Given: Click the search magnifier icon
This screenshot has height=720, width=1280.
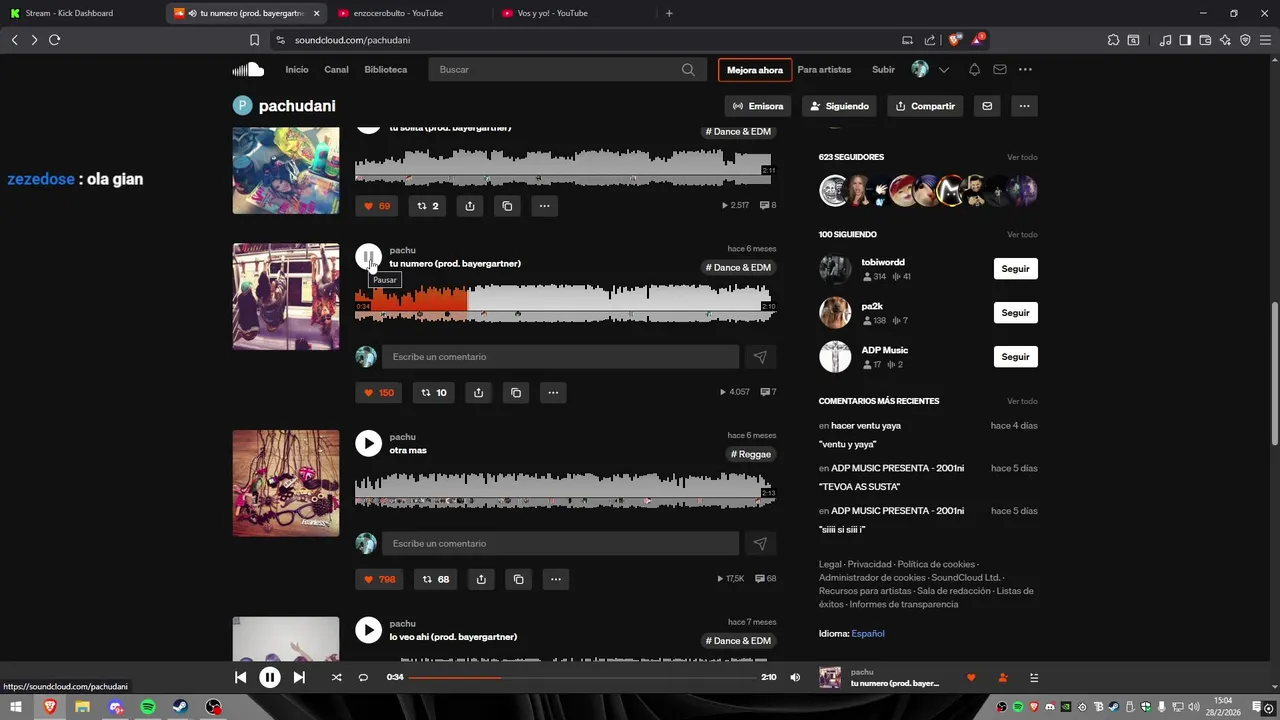Looking at the screenshot, I should 688,69.
